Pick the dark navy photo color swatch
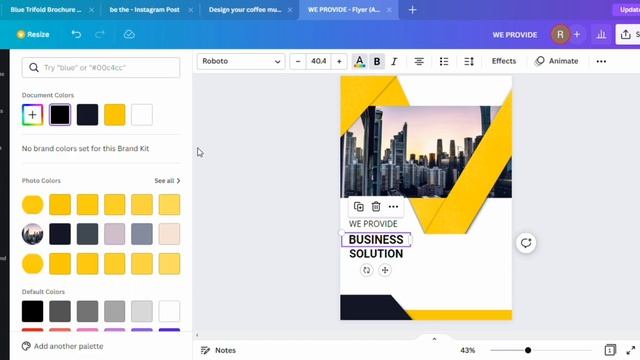This screenshot has width=640, height=360. point(60,234)
